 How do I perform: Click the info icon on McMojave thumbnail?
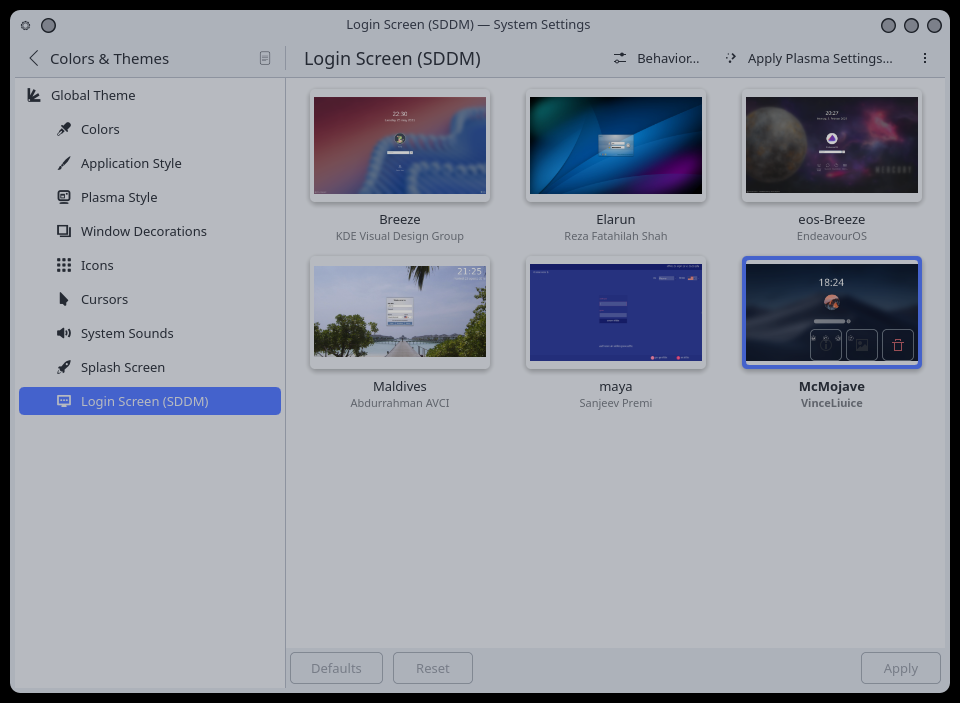click(826, 345)
